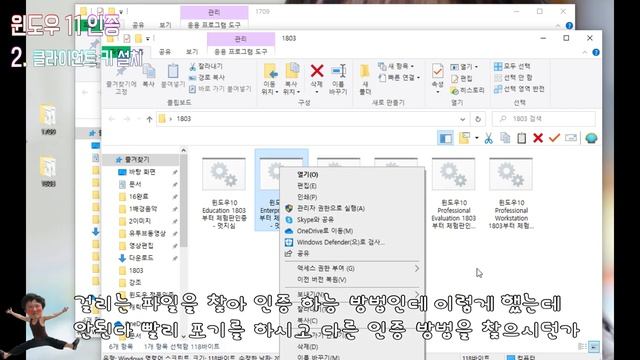Open the Easy access (빠른 연결) dropdown
The image size is (640, 360).
[x=399, y=78]
